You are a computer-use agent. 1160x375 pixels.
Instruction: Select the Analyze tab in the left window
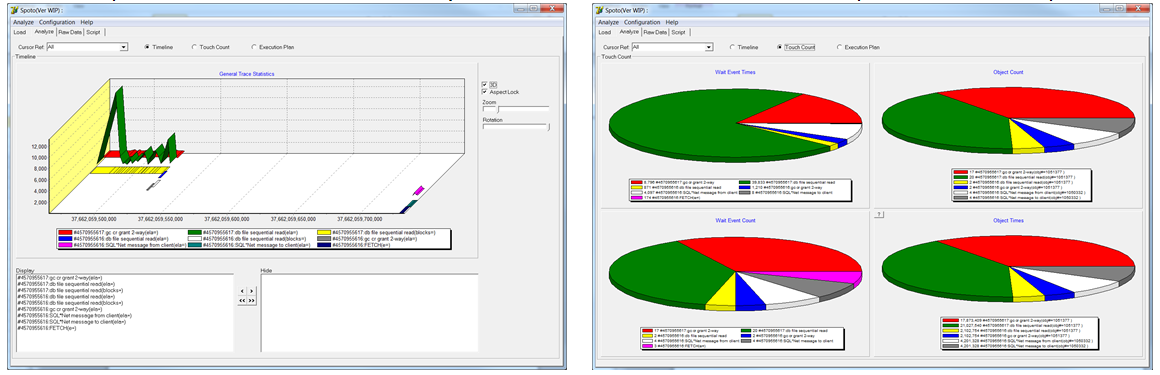pyautogui.click(x=44, y=32)
